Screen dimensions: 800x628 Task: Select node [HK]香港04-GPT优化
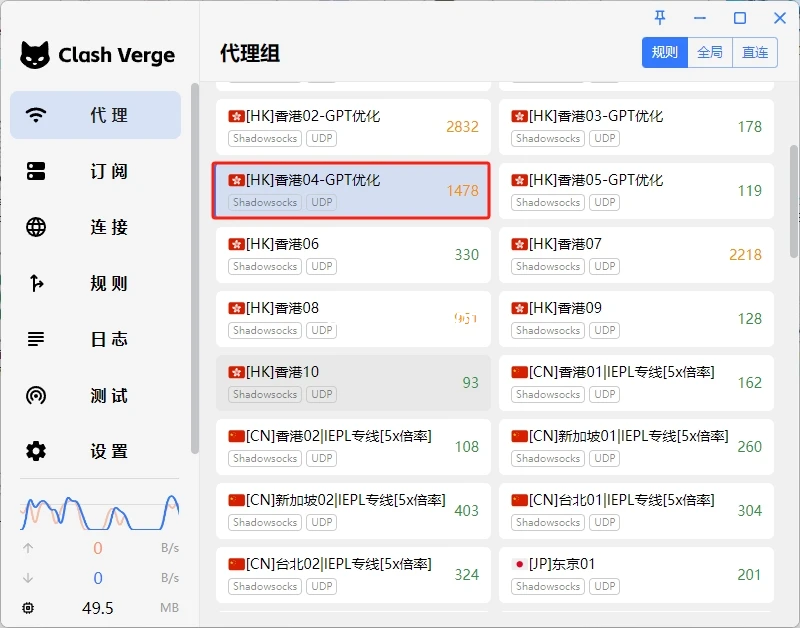point(351,191)
